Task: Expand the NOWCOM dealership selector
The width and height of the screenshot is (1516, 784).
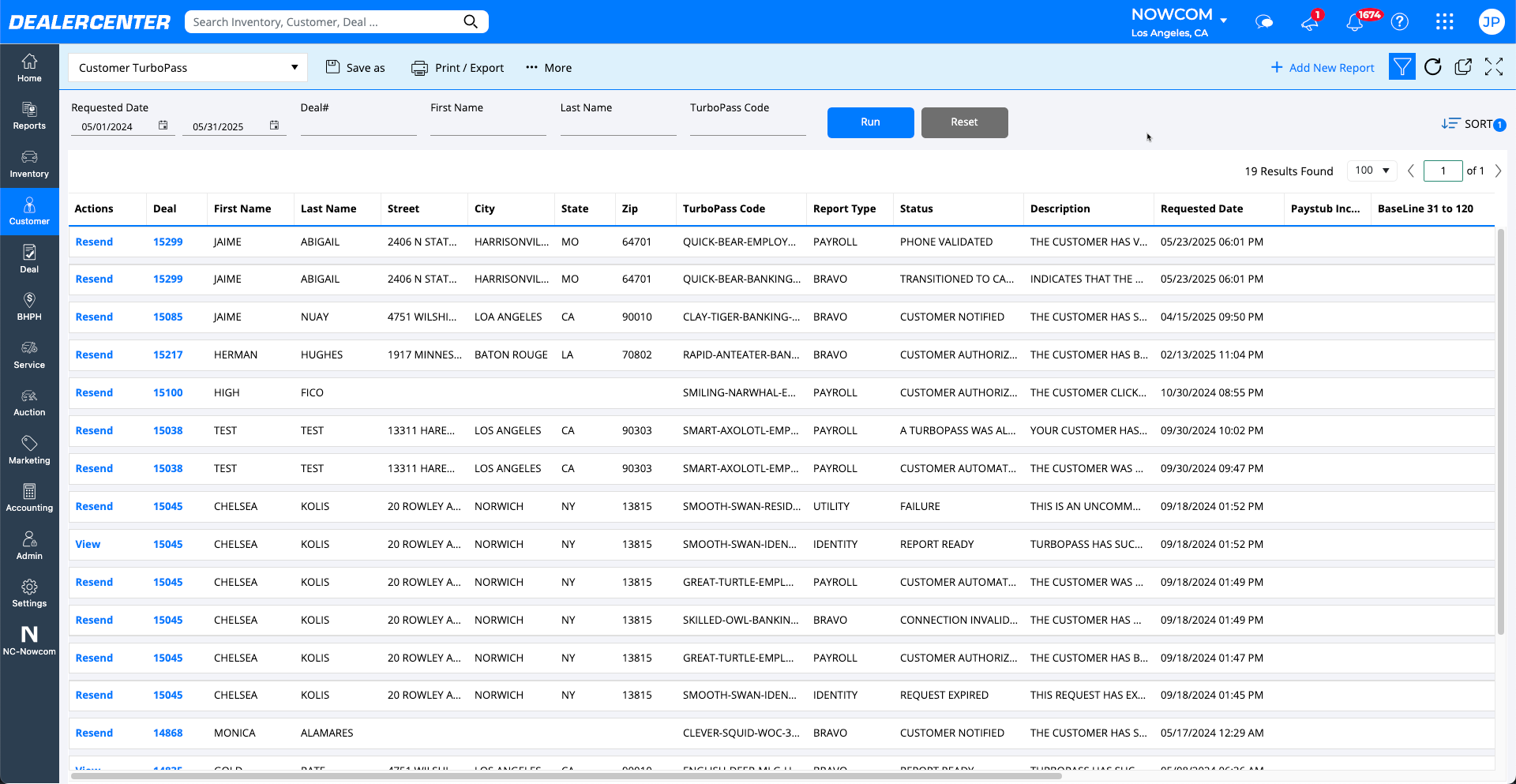Action: [x=1179, y=22]
